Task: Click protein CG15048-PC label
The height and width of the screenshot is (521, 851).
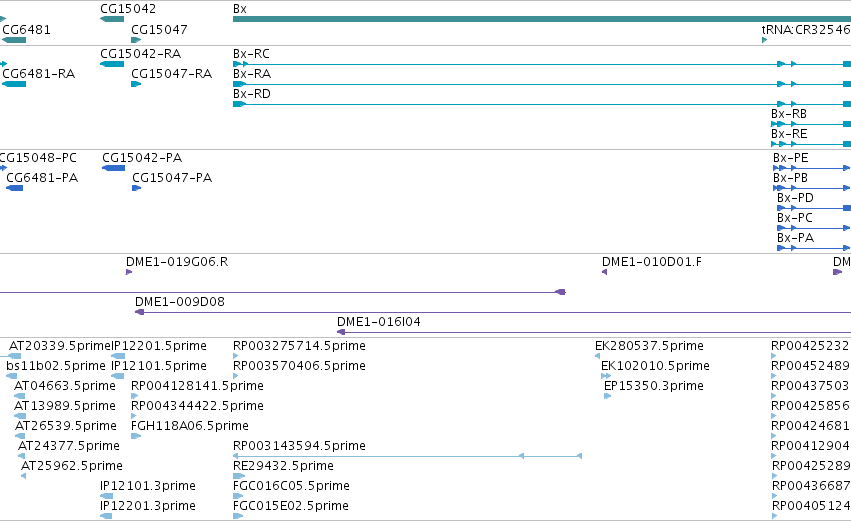Action: (x=38, y=158)
